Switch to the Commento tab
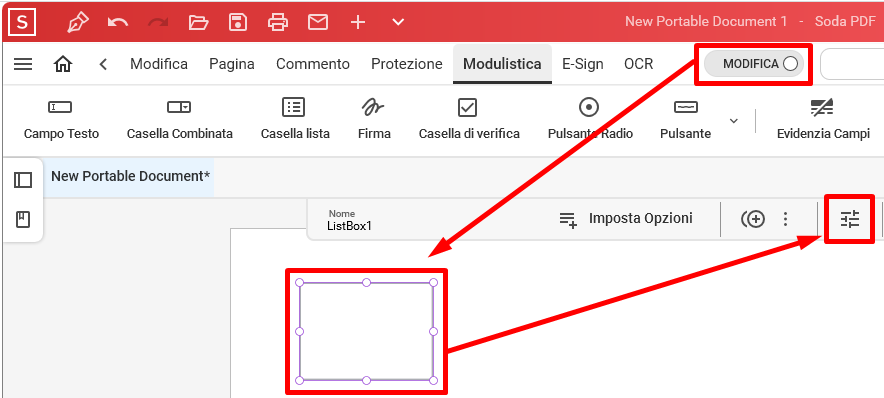Image resolution: width=884 pixels, height=398 pixels. [x=313, y=64]
